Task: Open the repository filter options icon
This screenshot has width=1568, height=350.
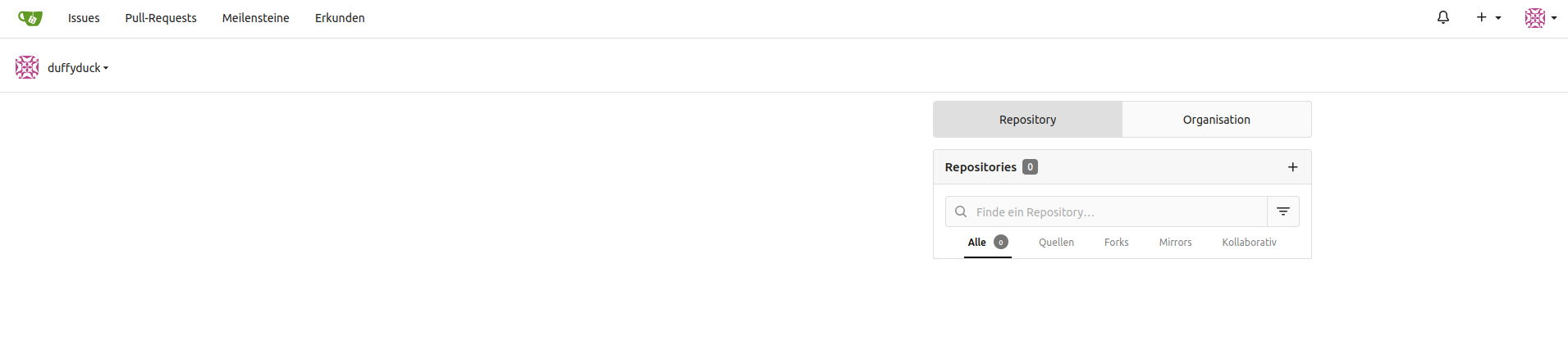Action: (1283, 211)
